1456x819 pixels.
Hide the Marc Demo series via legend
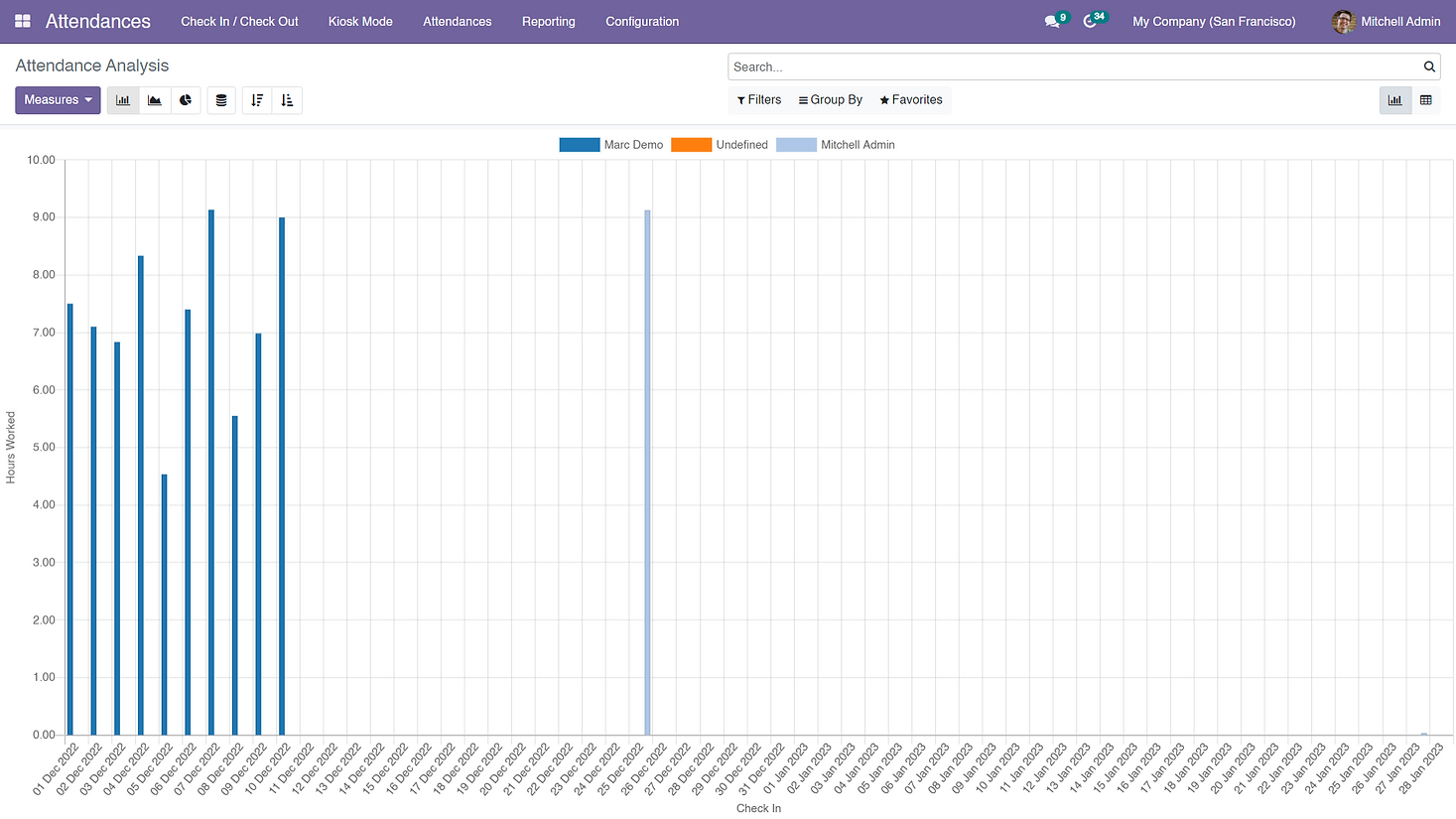click(x=633, y=144)
